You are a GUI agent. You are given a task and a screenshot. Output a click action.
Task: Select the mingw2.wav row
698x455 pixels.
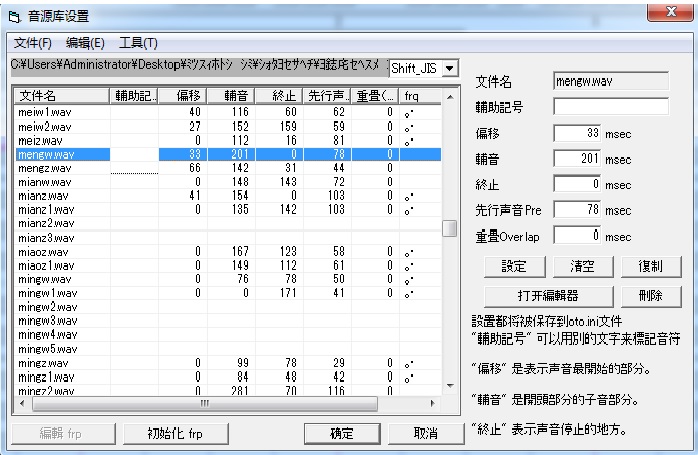tap(228, 307)
